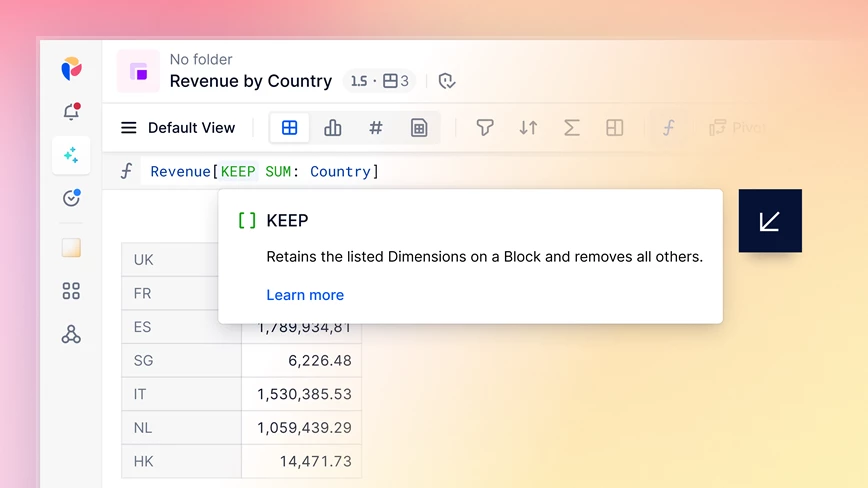Click the dark collapse arrow button
Viewport: 868px width, 488px height.
pyautogui.click(x=770, y=221)
